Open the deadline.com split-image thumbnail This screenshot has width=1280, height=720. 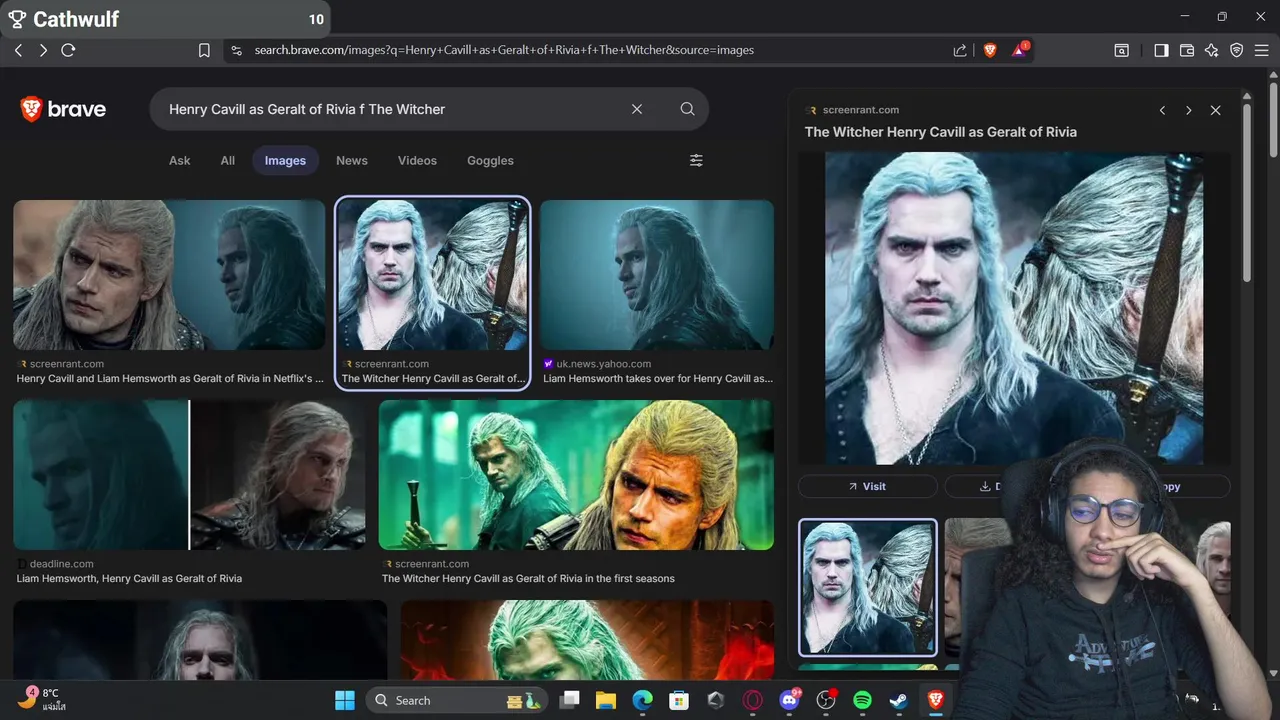tap(189, 475)
